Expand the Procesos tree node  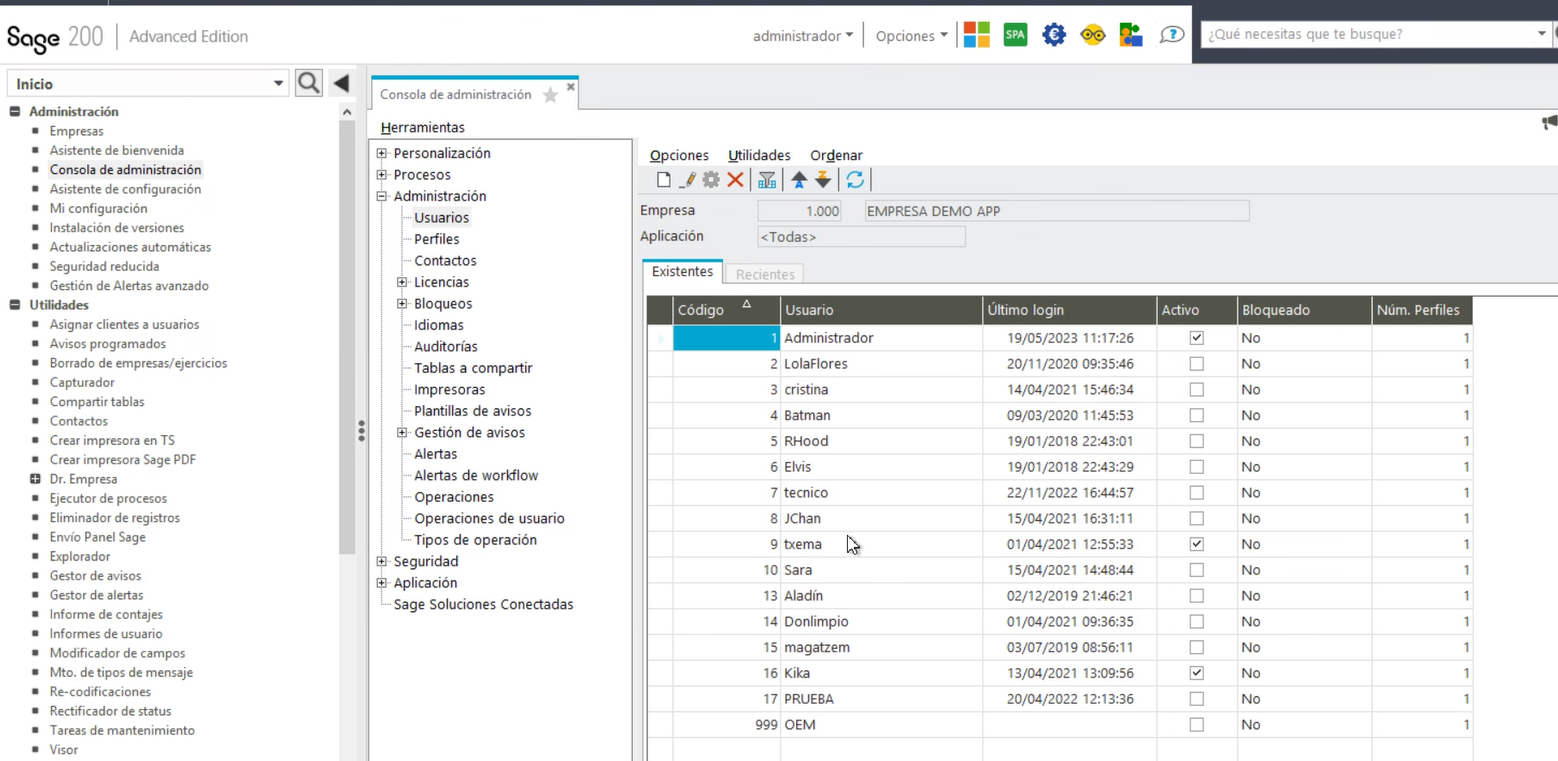[382, 175]
